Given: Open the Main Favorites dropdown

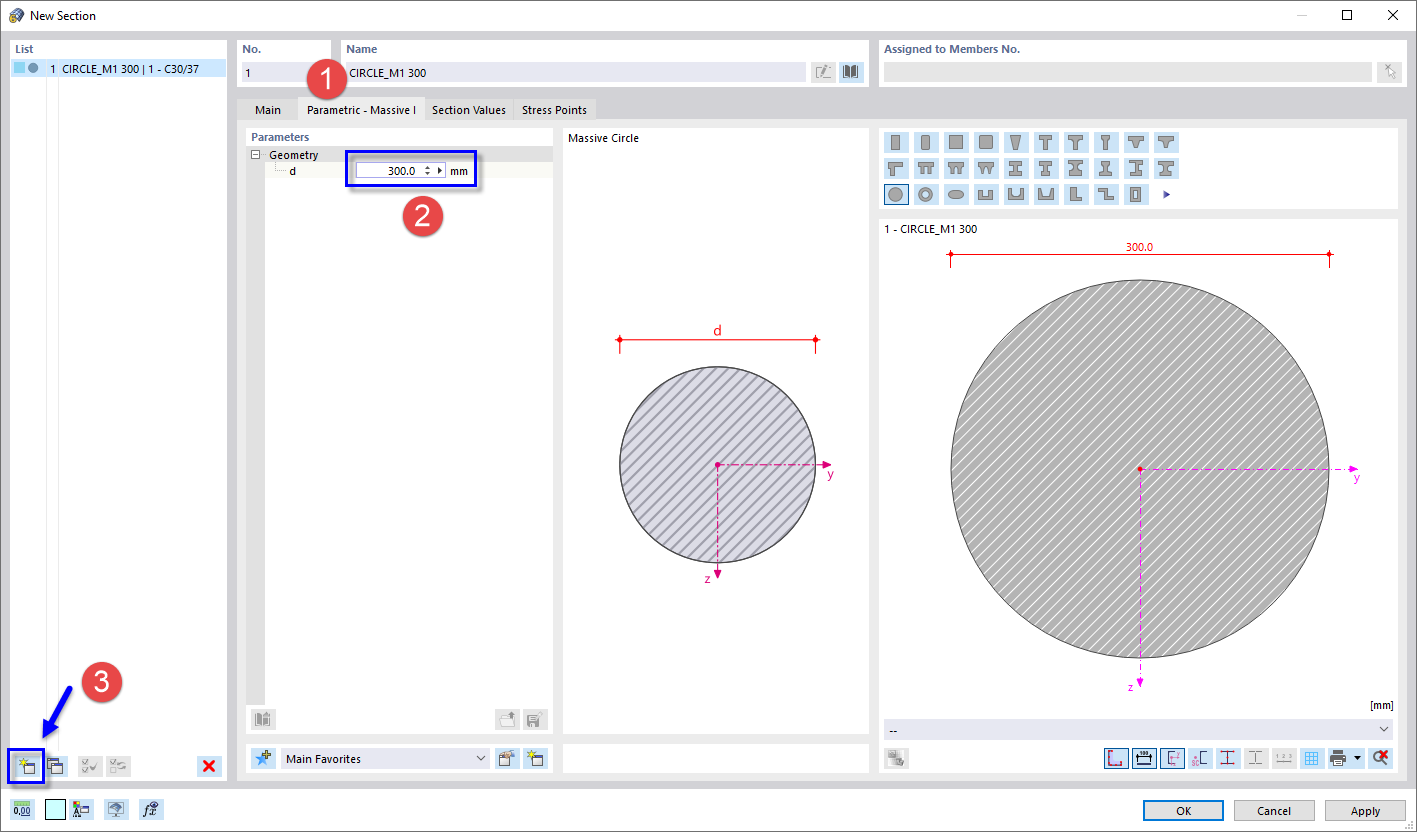Looking at the screenshot, I should [x=385, y=758].
